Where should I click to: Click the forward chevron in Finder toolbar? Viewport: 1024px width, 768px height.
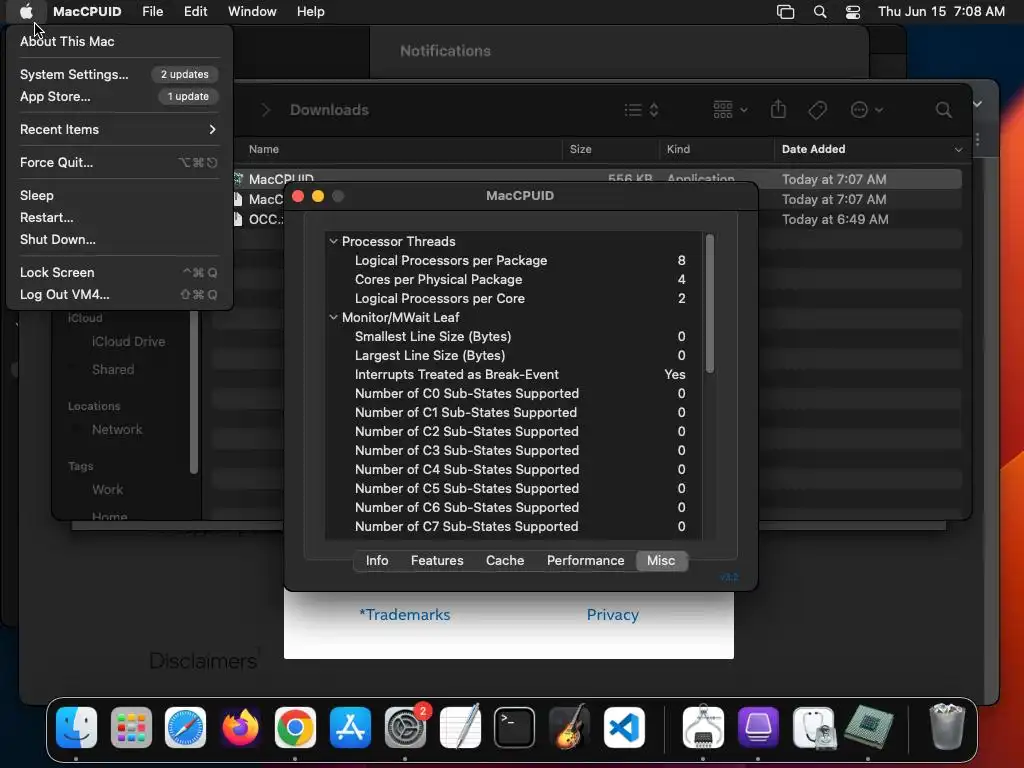266,110
